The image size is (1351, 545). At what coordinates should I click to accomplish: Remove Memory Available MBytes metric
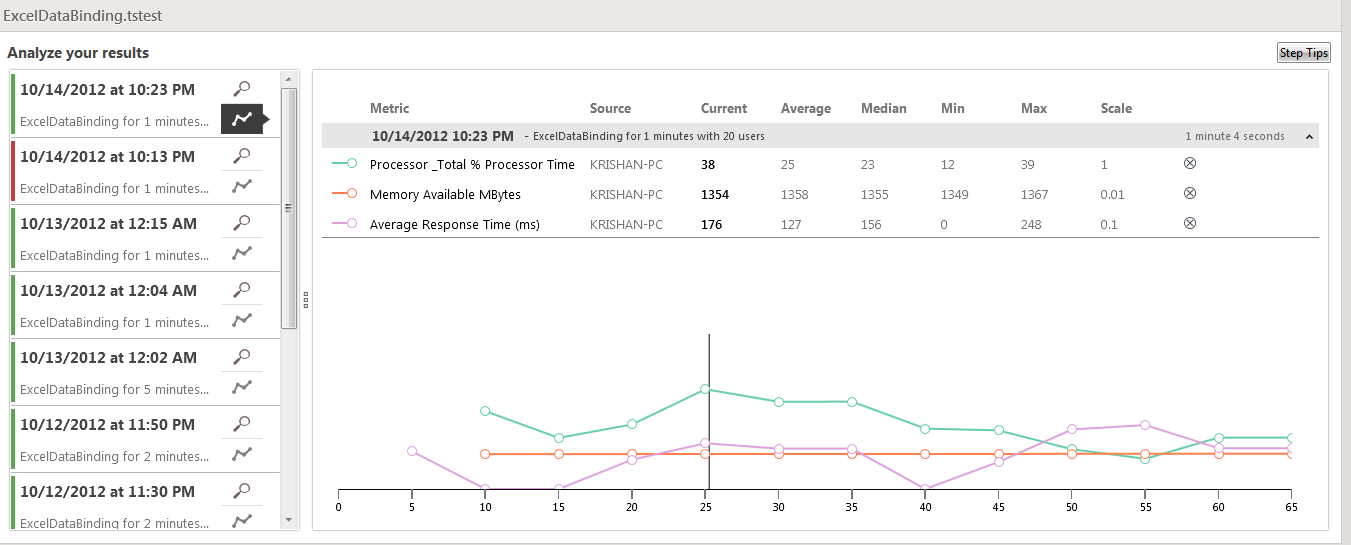(x=1190, y=194)
